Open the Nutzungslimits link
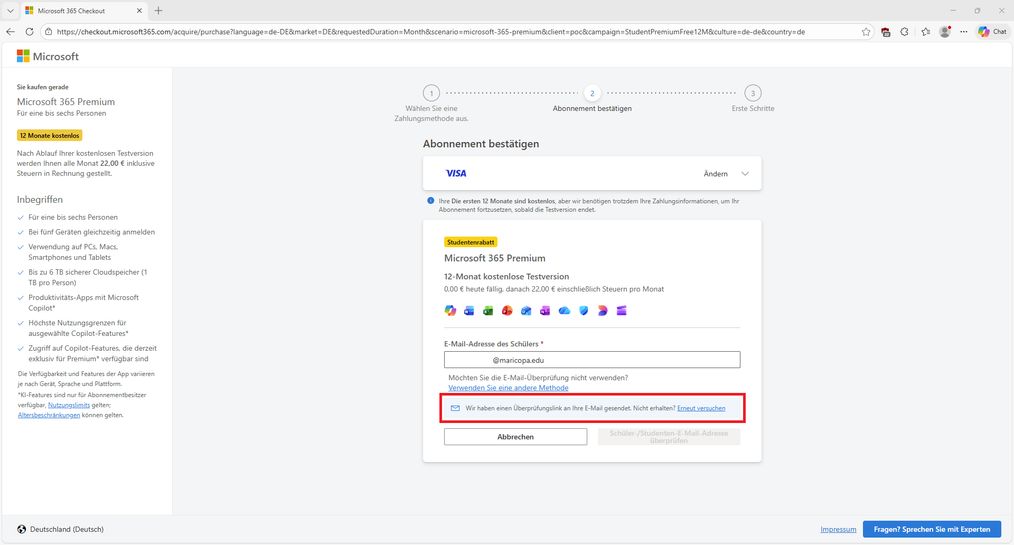This screenshot has height=545, width=1014. (69, 405)
